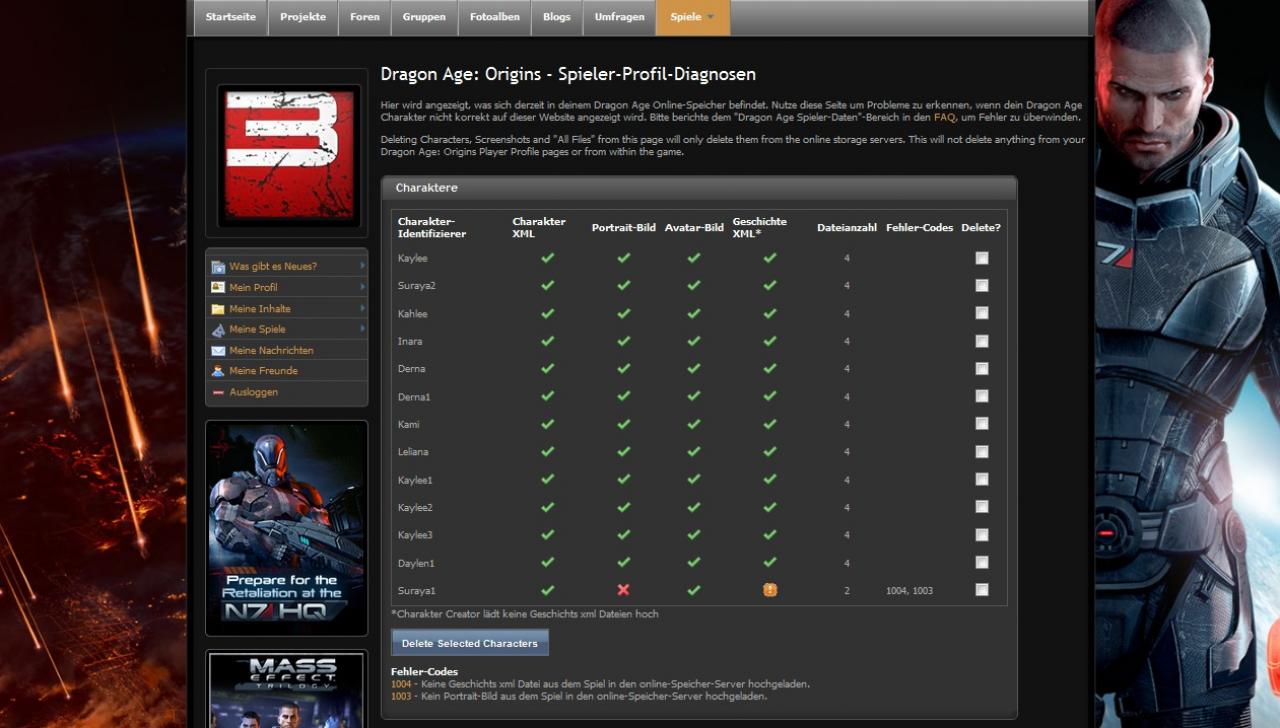This screenshot has width=1280, height=728.
Task: Click the 'Fehler-Codes' column header
Action: [x=919, y=228]
